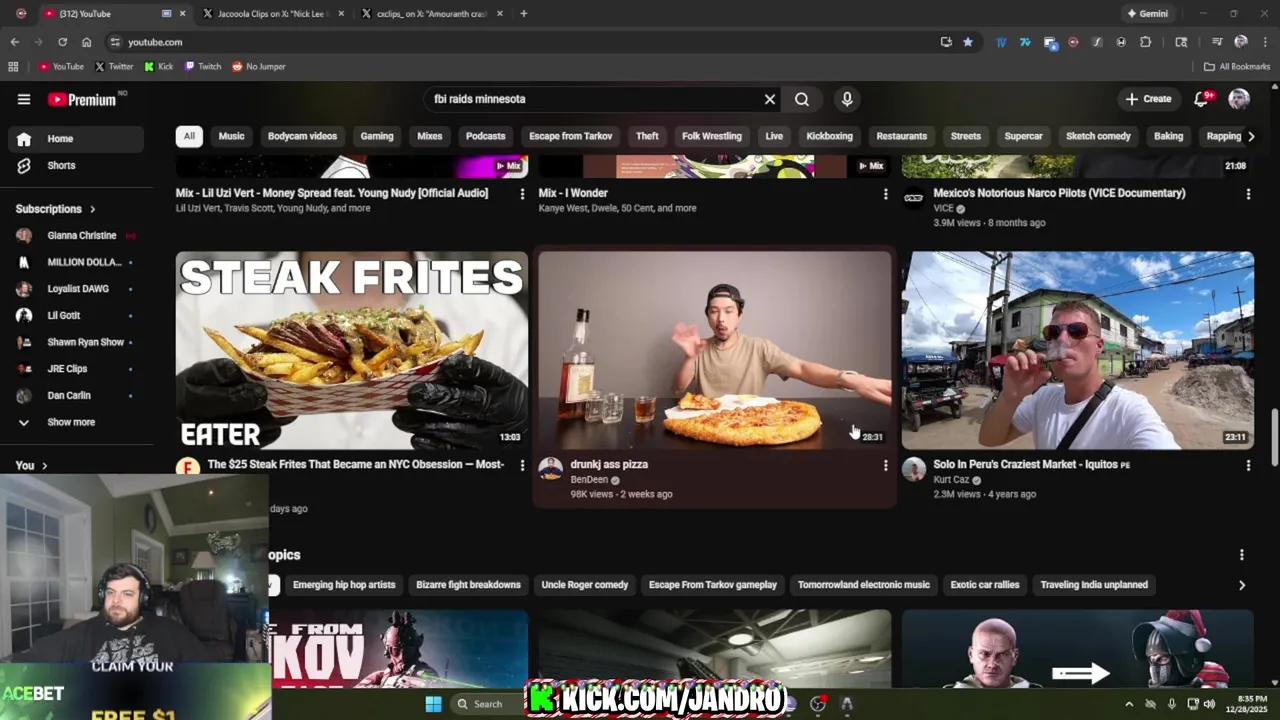Switch to the cxclips_ on X tab
This screenshot has height=720, width=1280.
433,14
